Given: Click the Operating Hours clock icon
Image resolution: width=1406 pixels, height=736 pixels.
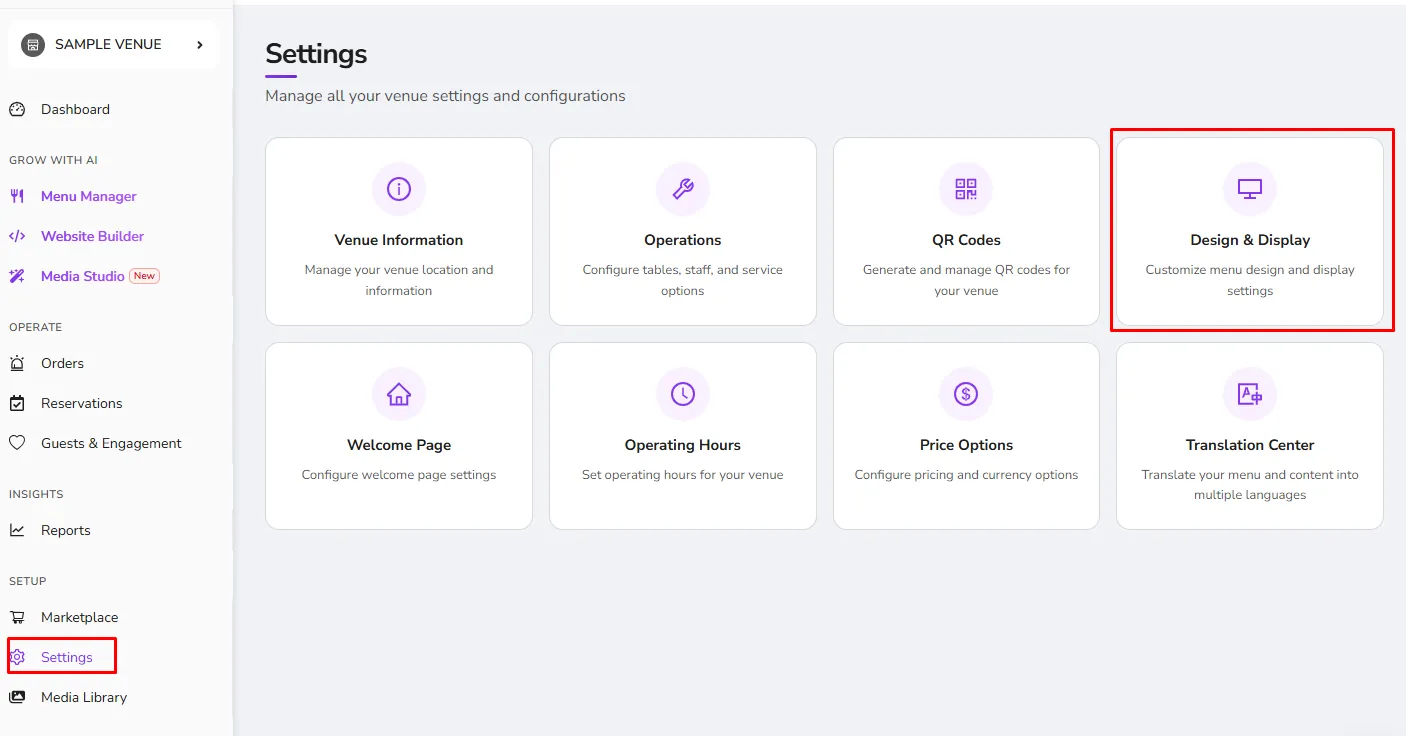Looking at the screenshot, I should (683, 394).
